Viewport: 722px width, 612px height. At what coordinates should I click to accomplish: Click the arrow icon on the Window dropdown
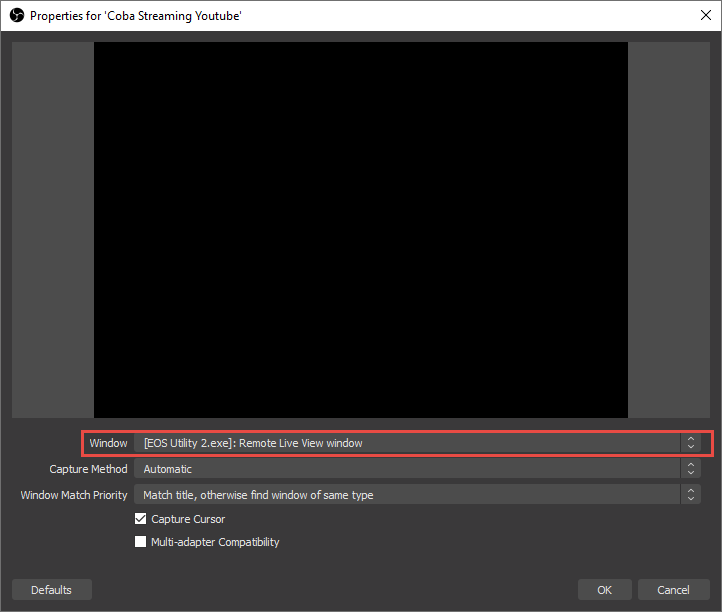point(690,443)
